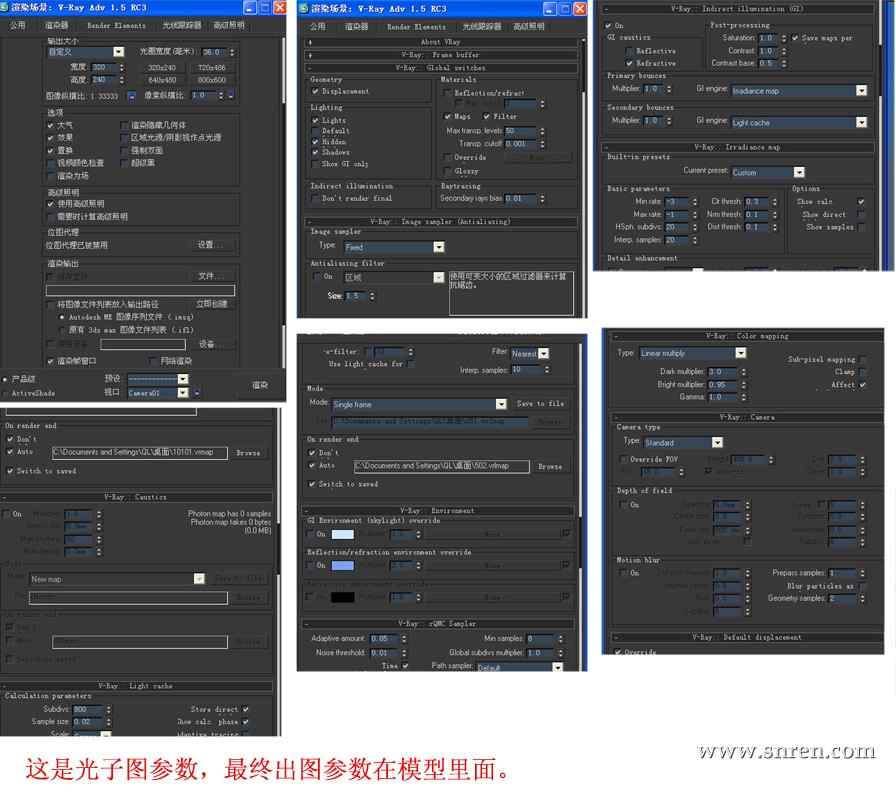This screenshot has width=896, height=795.
Task: Toggle the Displacement checkbox
Action: [x=315, y=91]
